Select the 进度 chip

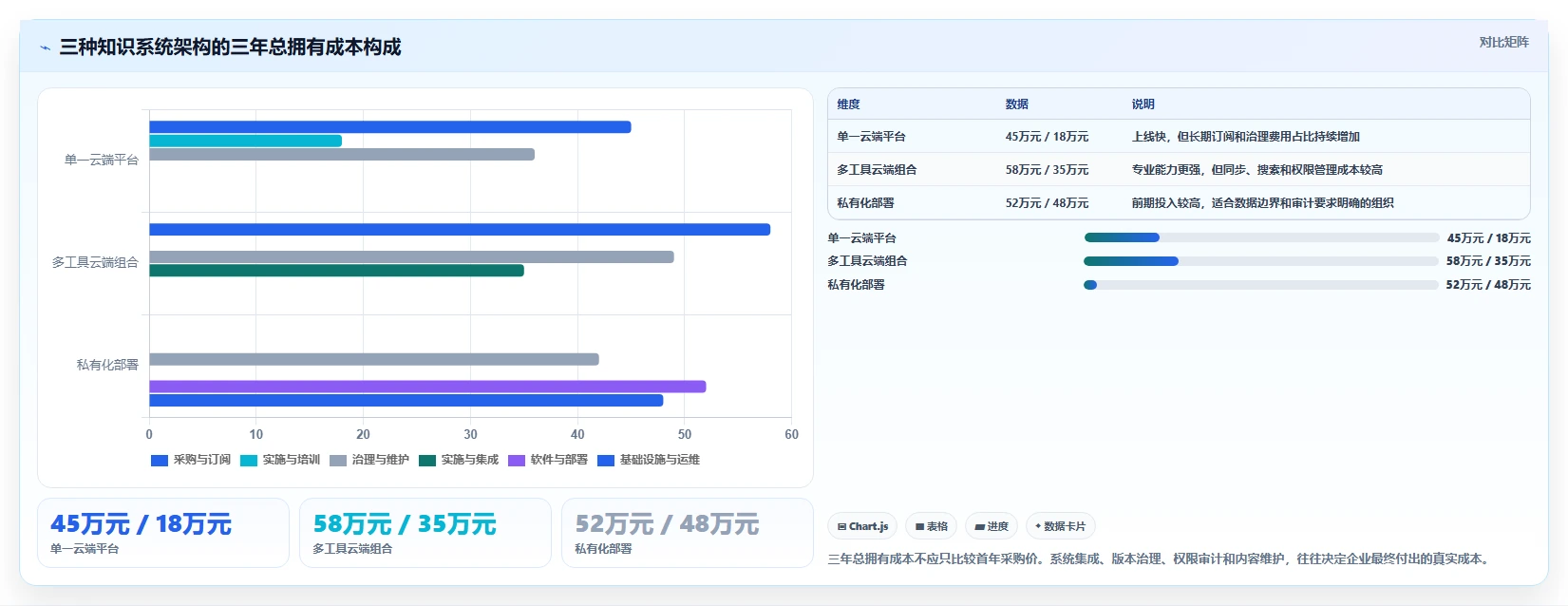(x=992, y=526)
